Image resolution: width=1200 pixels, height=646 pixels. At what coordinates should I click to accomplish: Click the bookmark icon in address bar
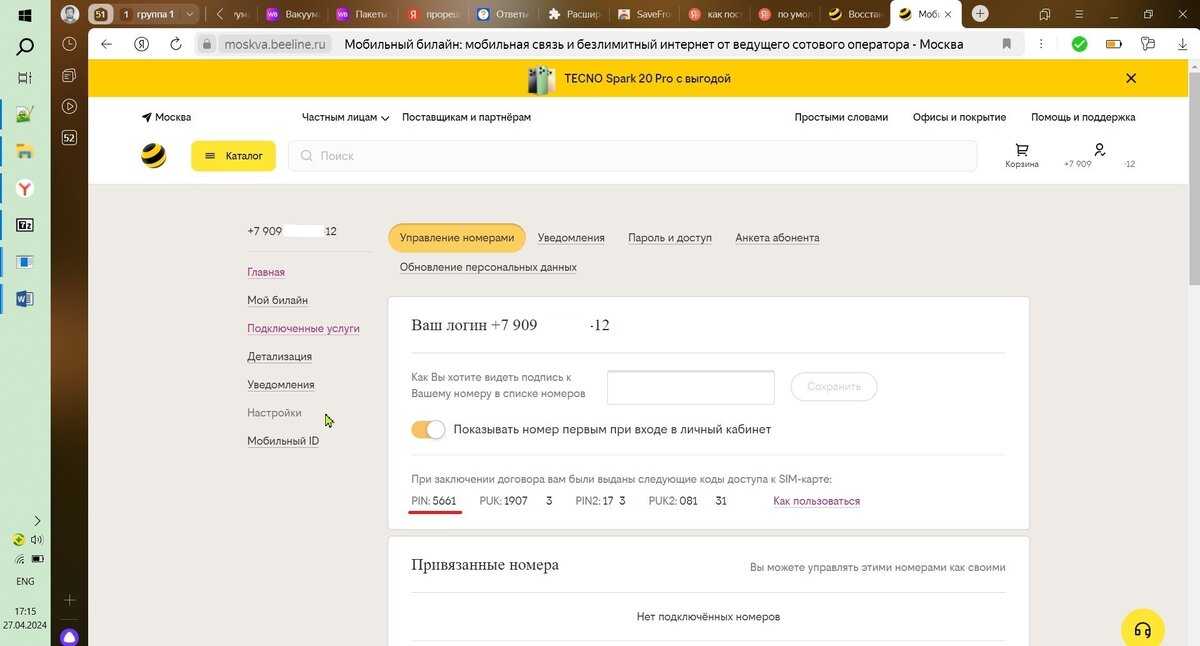coord(1007,43)
